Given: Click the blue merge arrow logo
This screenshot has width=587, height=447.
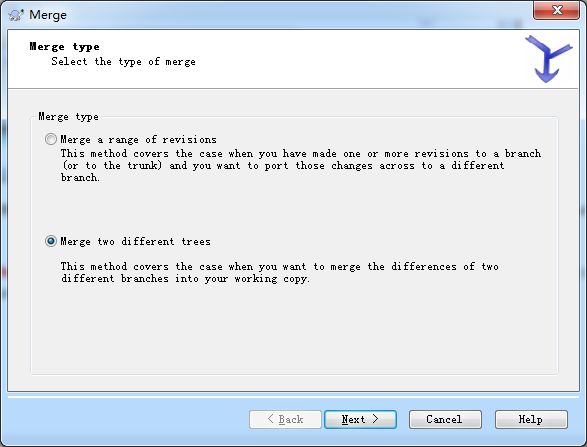Looking at the screenshot, I should pyautogui.click(x=548, y=59).
